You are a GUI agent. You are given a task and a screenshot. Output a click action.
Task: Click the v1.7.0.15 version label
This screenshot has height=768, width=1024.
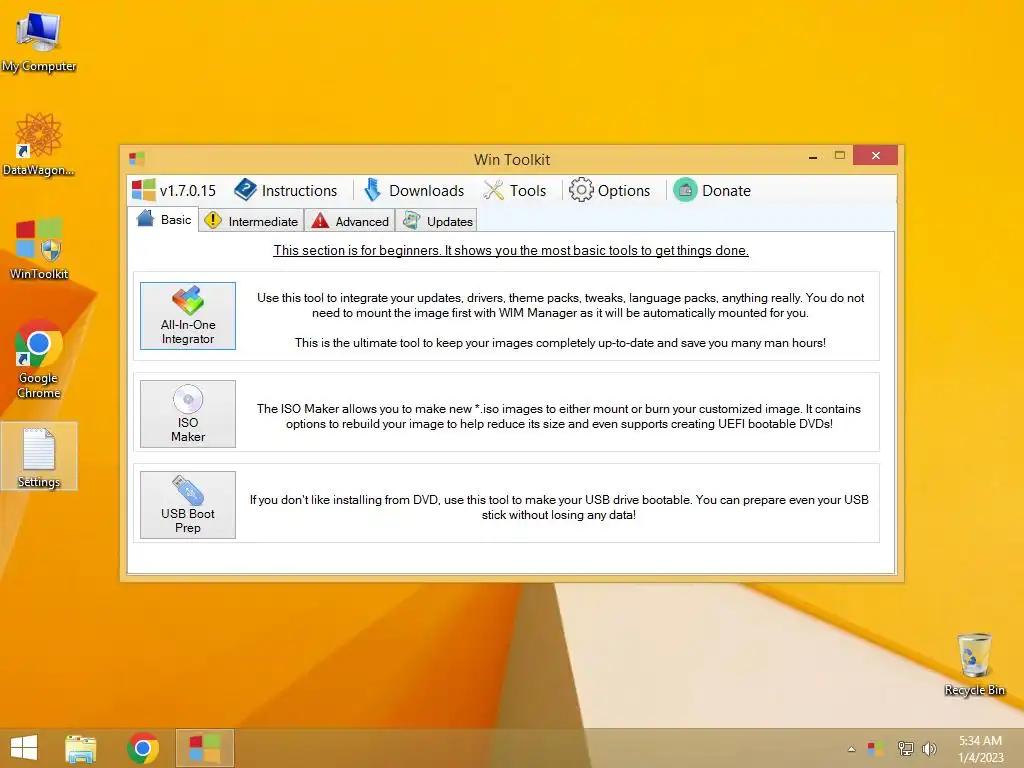tap(174, 191)
